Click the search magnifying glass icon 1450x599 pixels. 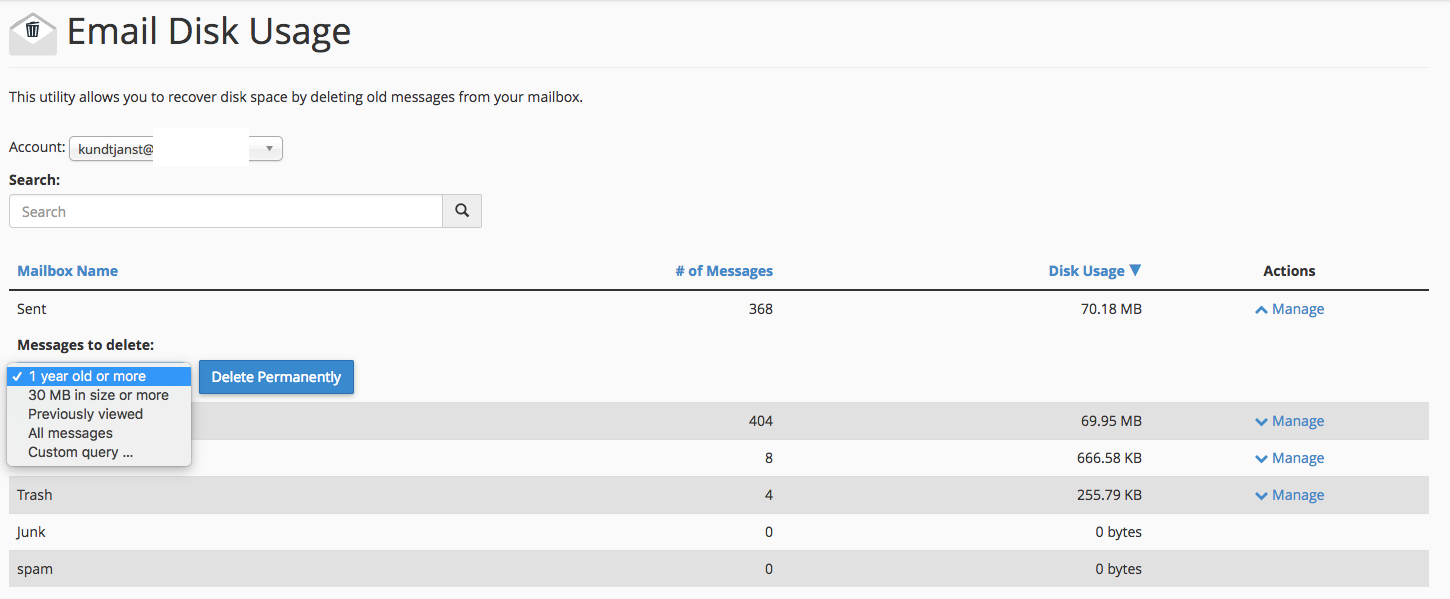461,211
